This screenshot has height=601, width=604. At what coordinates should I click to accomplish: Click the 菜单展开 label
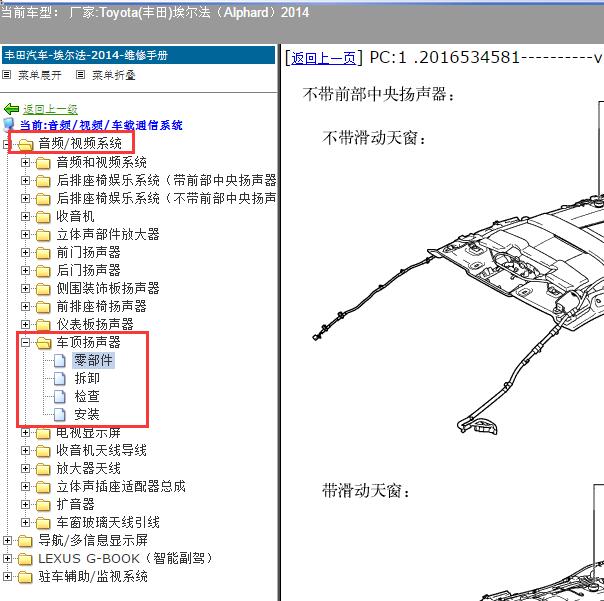coord(40,75)
